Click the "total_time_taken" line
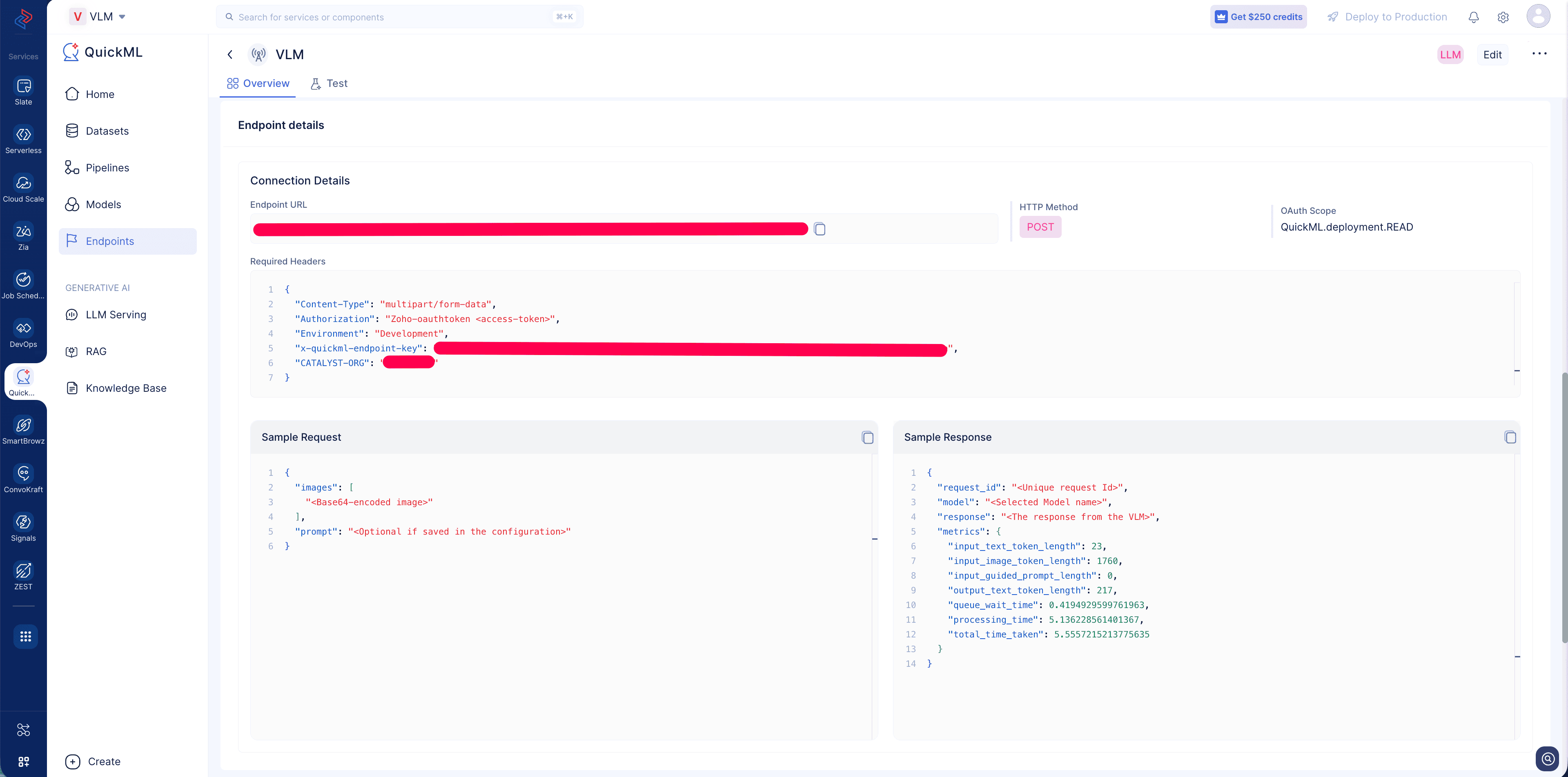 [x=1048, y=634]
